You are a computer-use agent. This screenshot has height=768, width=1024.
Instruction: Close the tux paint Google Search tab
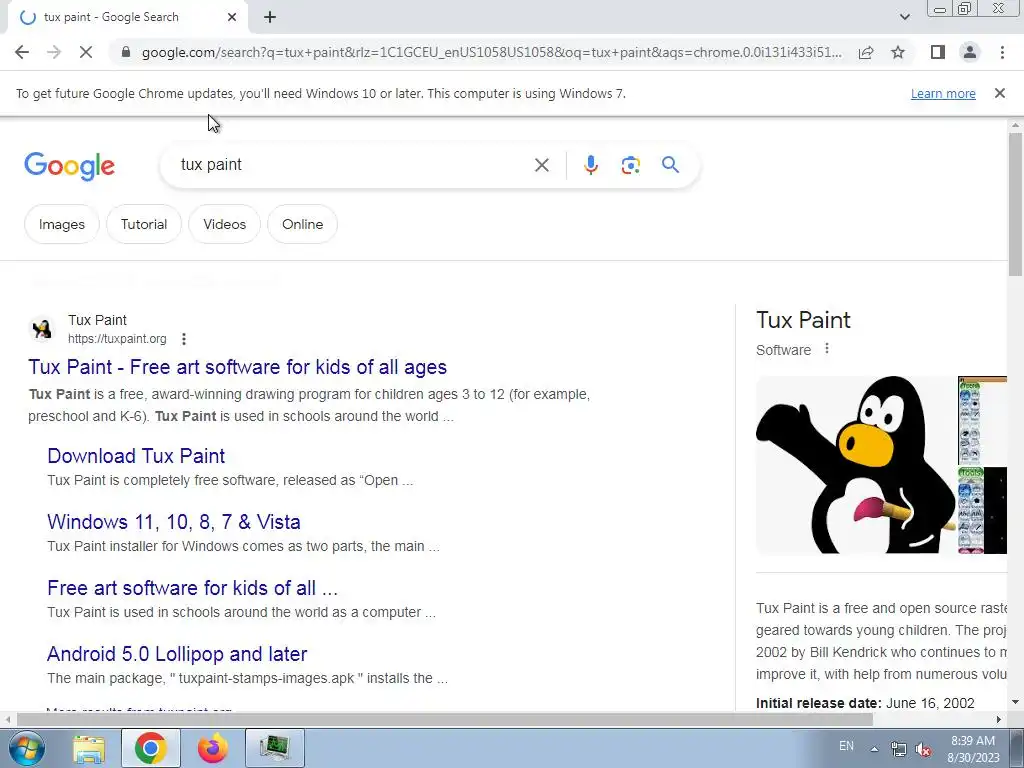232,18
